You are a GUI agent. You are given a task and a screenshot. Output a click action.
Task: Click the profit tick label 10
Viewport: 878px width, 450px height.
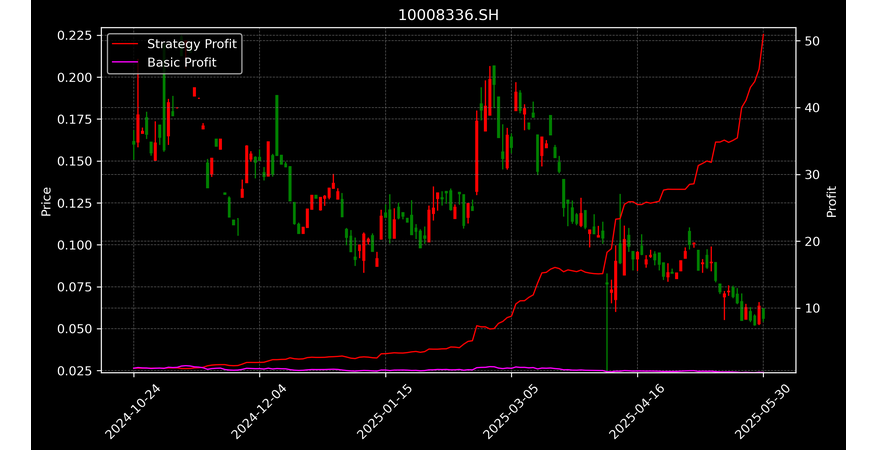click(812, 308)
